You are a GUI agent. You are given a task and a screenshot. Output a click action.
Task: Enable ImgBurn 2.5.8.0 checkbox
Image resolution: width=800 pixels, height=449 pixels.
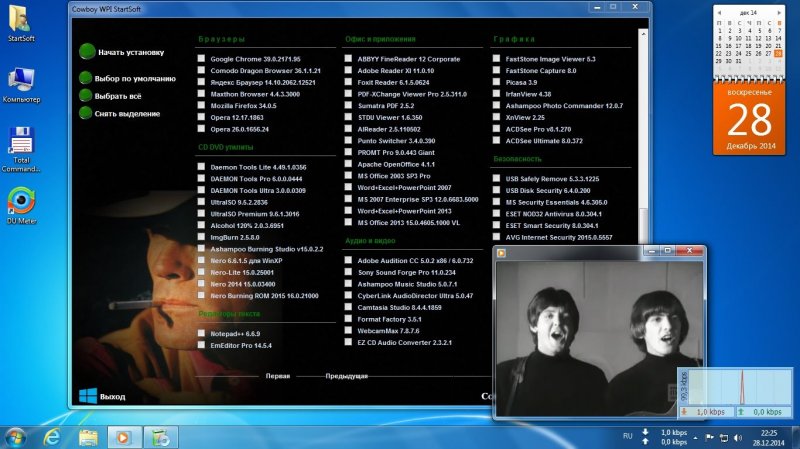click(x=201, y=237)
